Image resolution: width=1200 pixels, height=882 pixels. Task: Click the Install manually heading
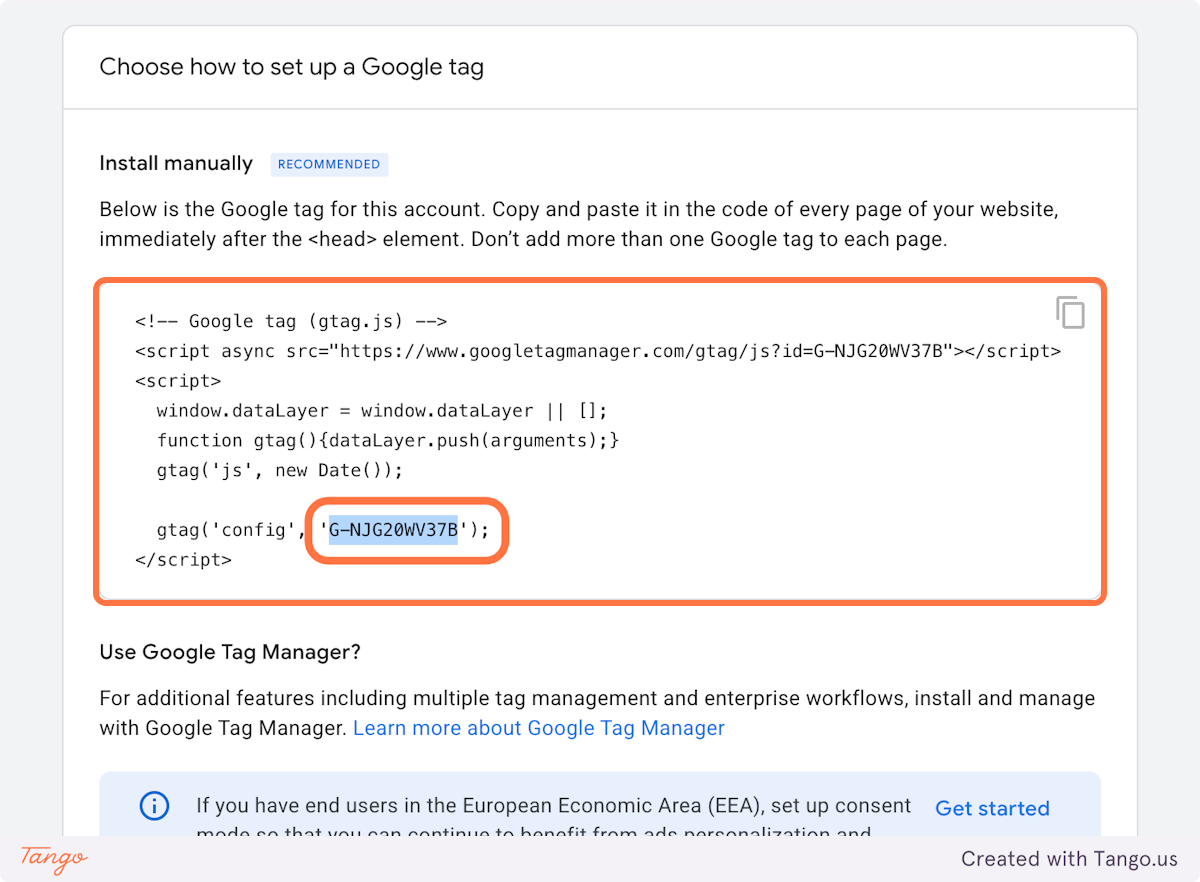click(176, 163)
